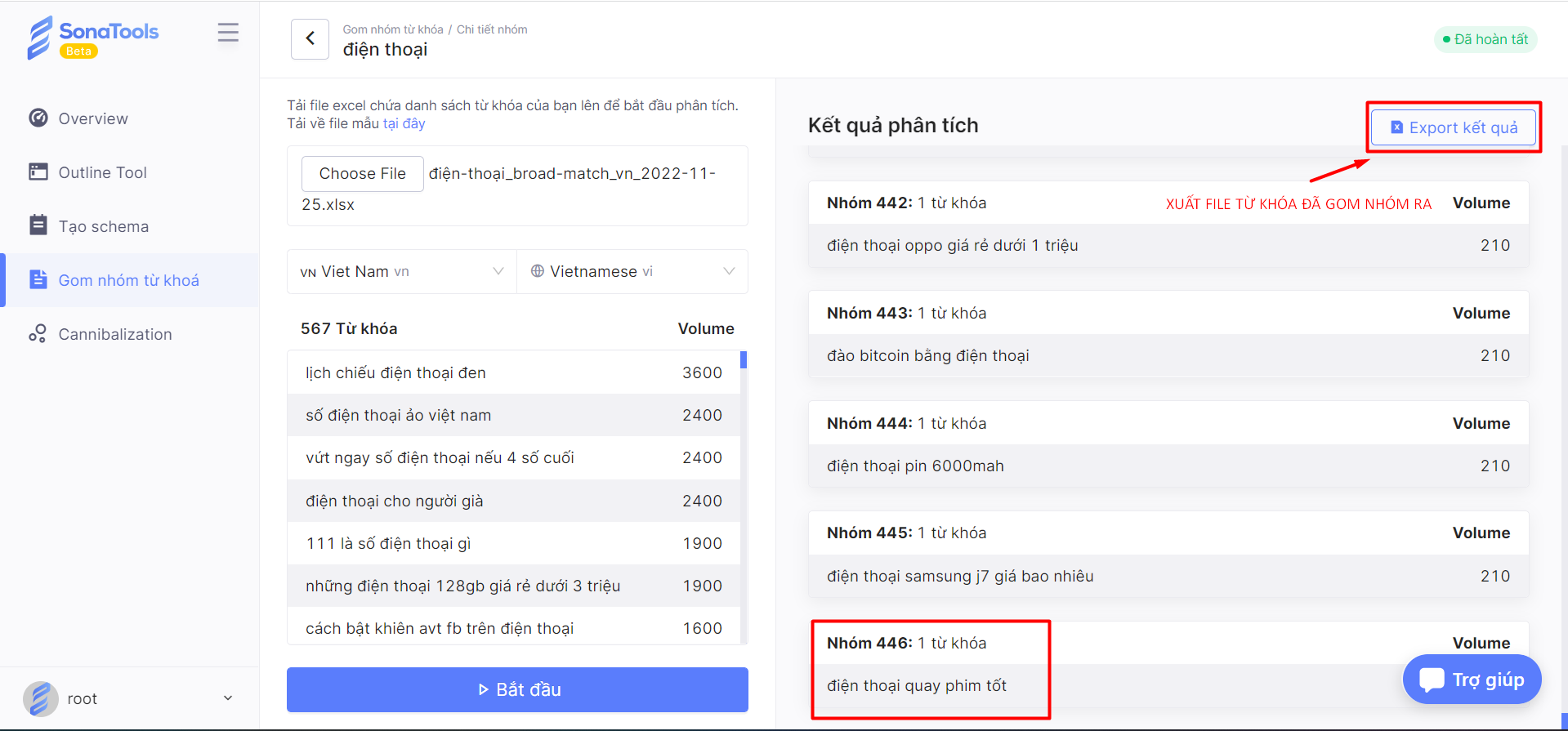
Task: Click the 'Kết quả phân tích' heading
Action: click(x=893, y=125)
